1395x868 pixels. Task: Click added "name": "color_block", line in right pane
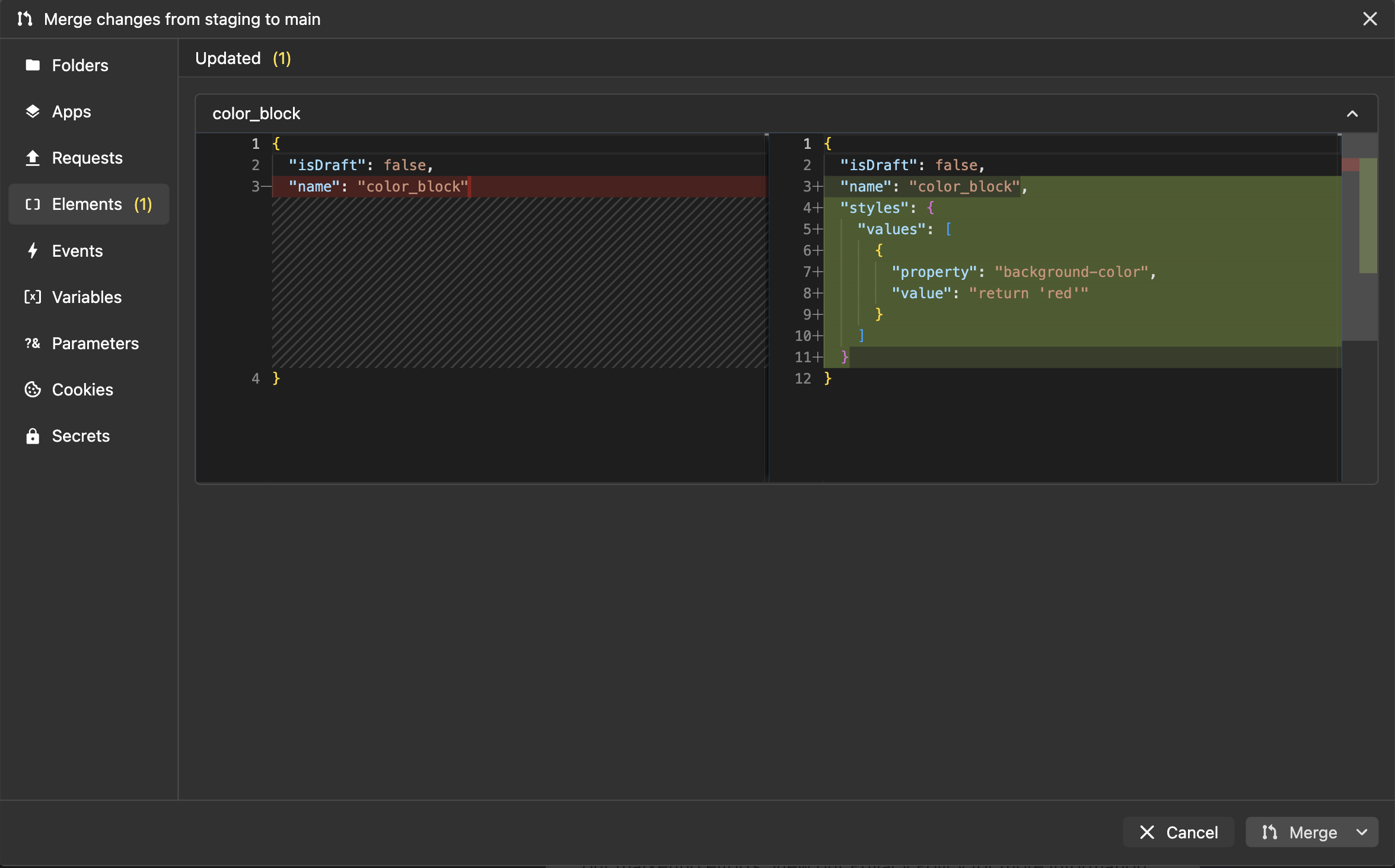click(934, 187)
